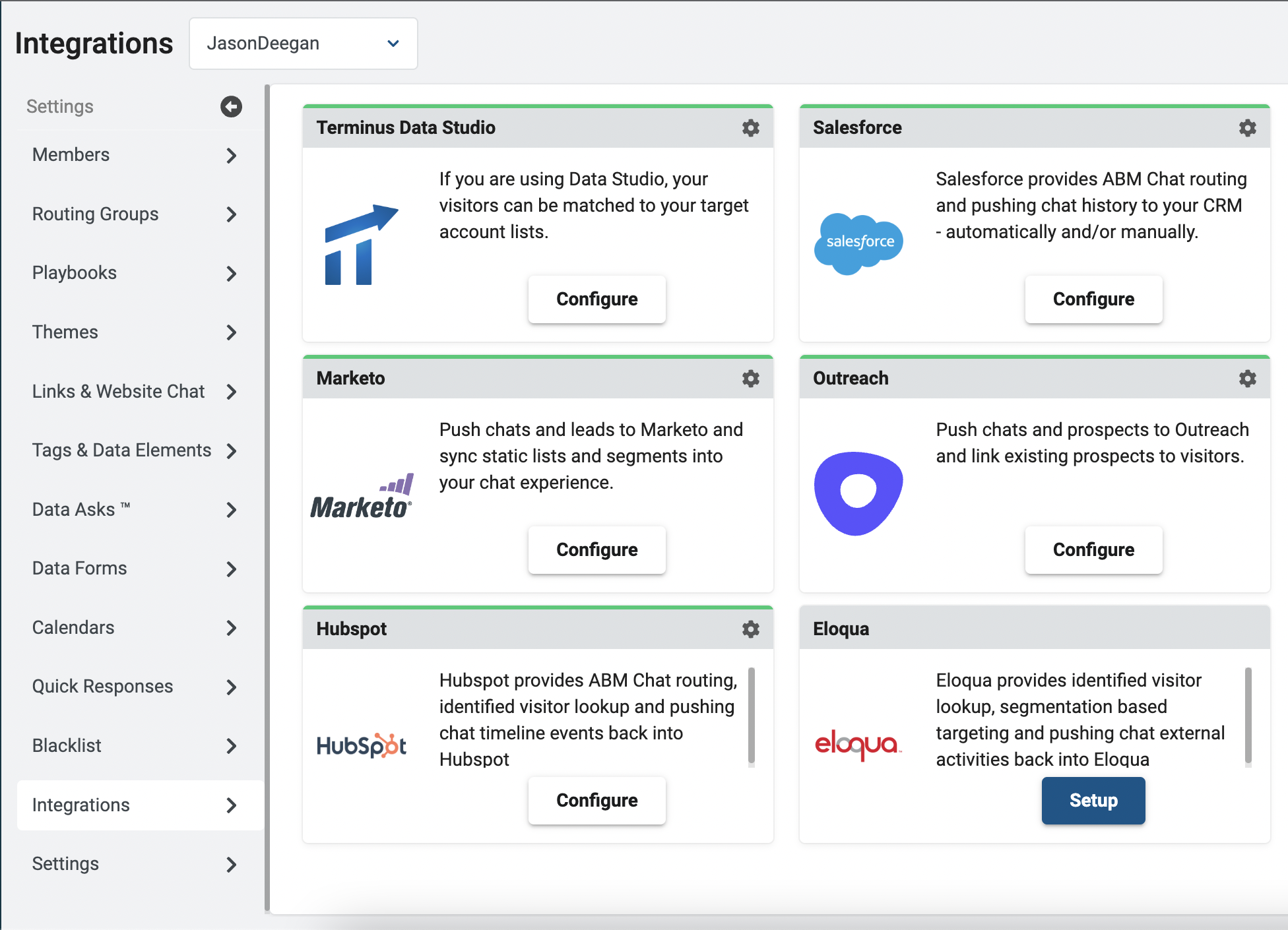This screenshot has width=1288, height=930.
Task: Expand the Data Asks chevron
Action: click(231, 510)
